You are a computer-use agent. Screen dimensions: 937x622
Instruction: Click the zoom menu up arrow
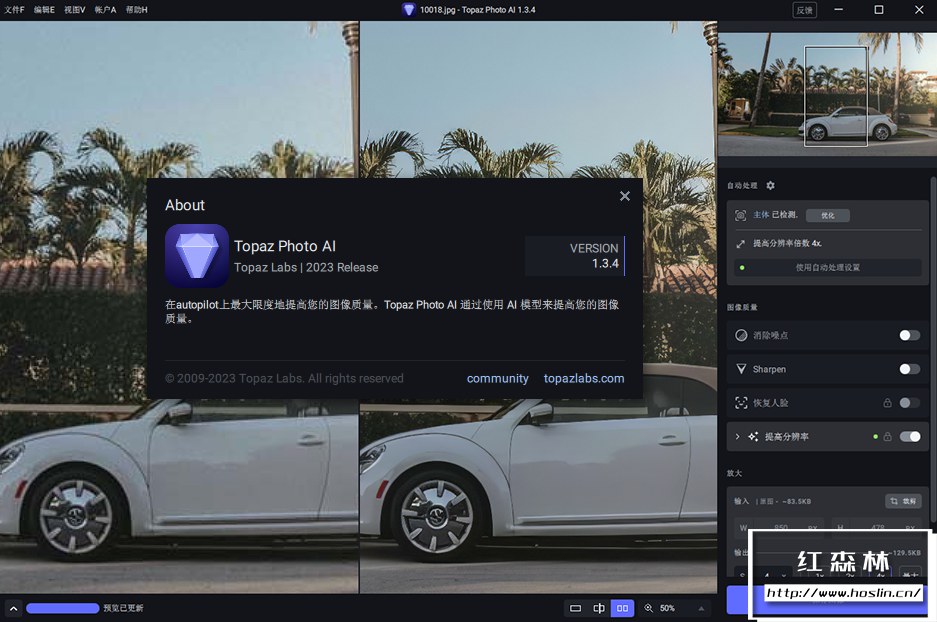tap(701, 608)
